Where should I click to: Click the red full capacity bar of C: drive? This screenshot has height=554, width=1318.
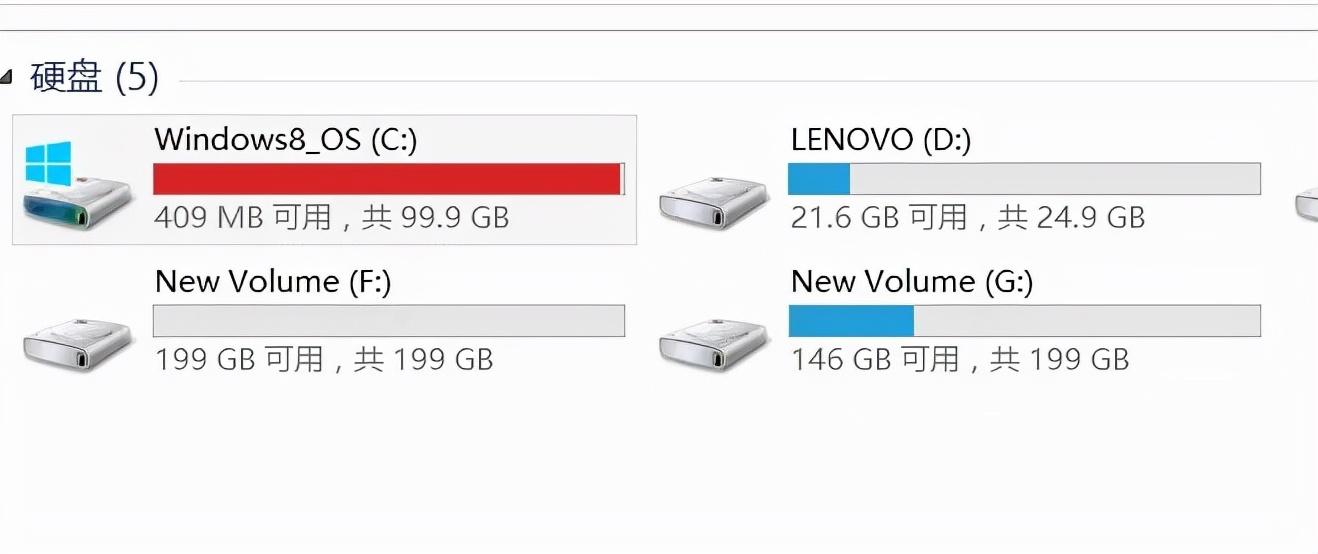click(389, 179)
